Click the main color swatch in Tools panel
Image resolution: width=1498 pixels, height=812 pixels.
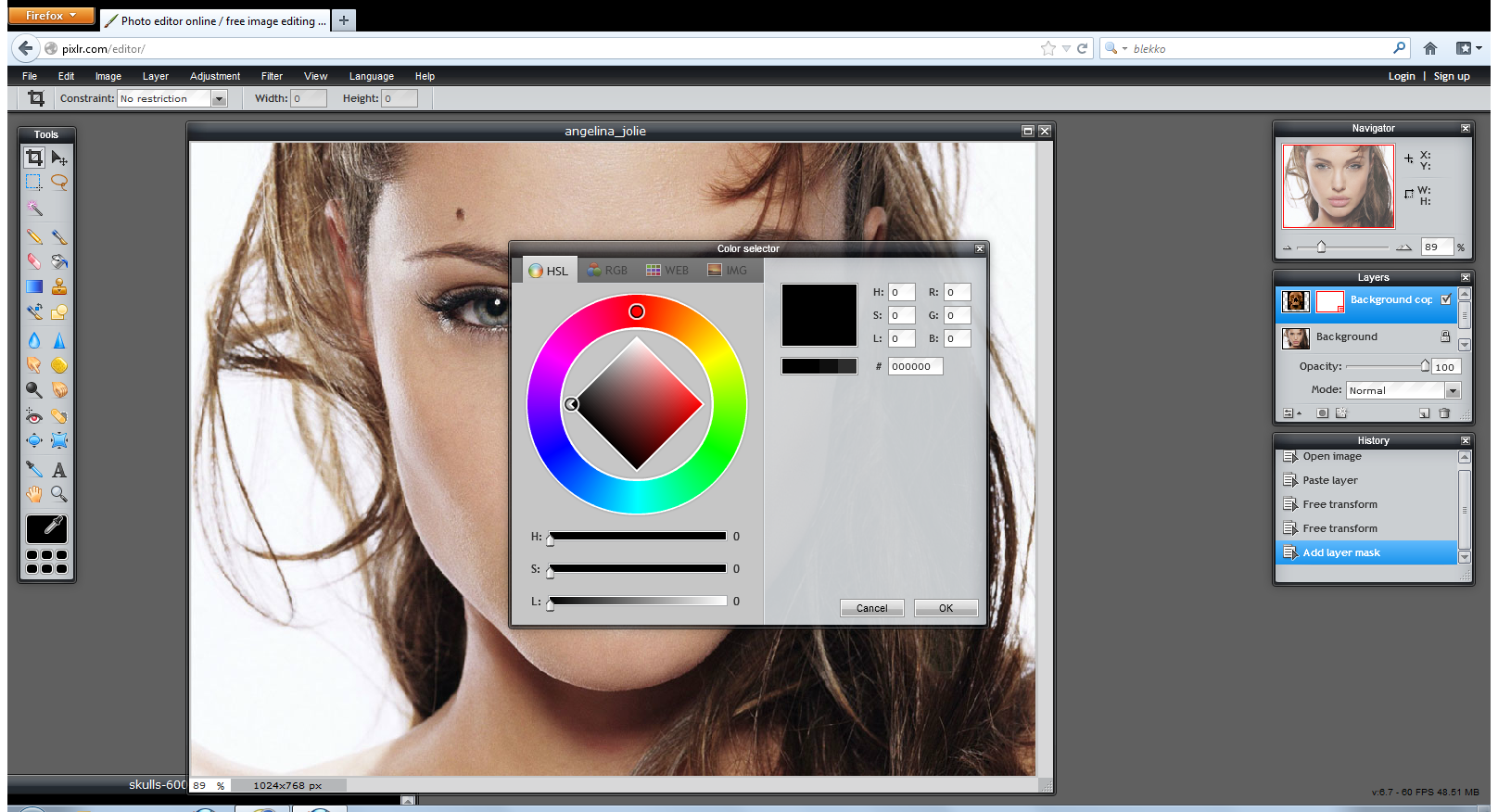(x=46, y=528)
